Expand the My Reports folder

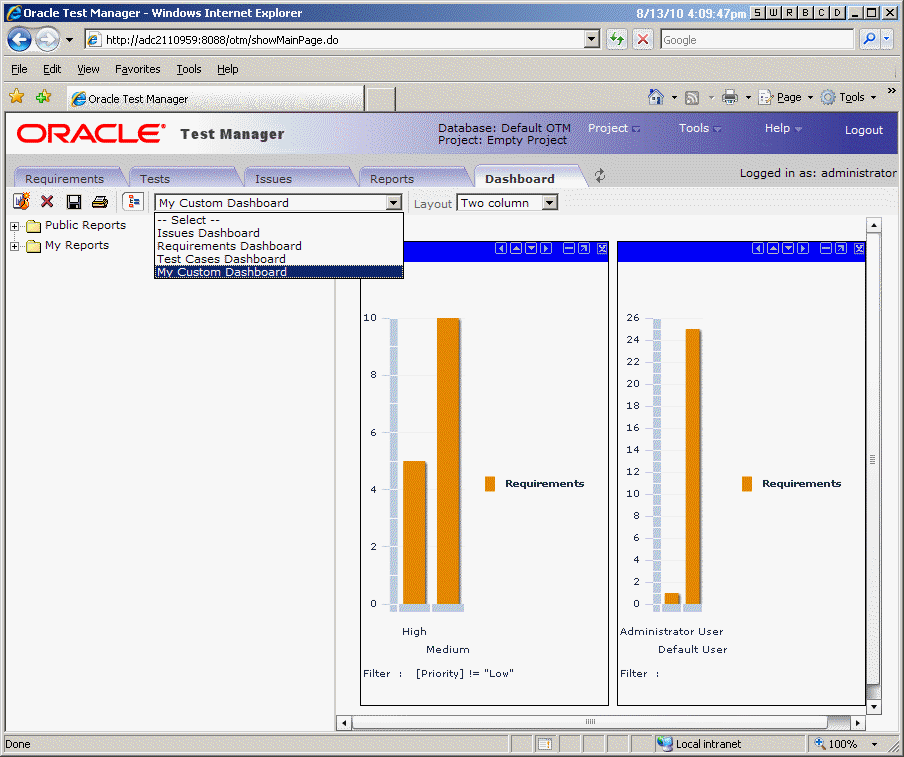tap(14, 247)
